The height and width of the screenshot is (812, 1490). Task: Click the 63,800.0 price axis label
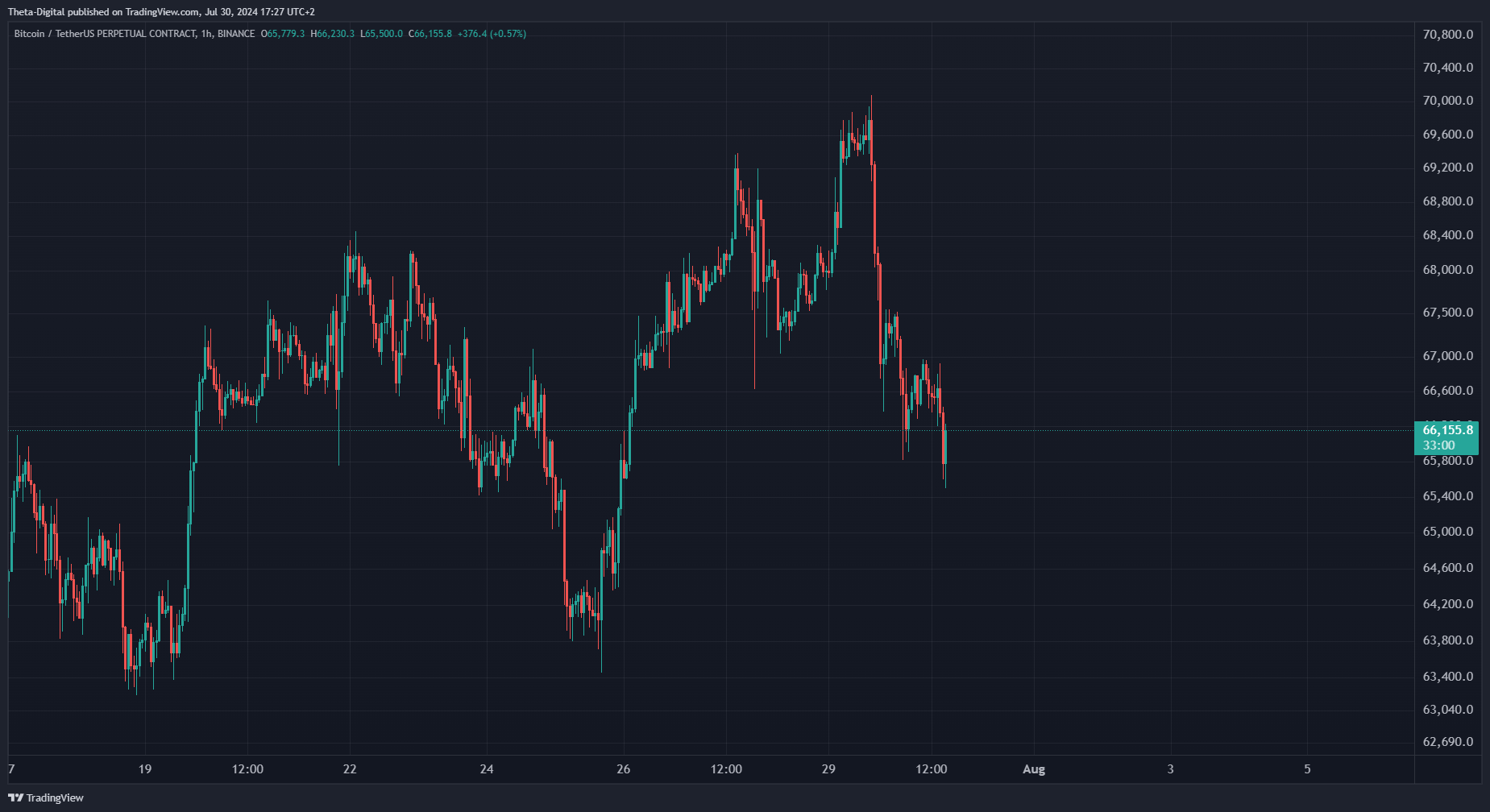[1448, 640]
